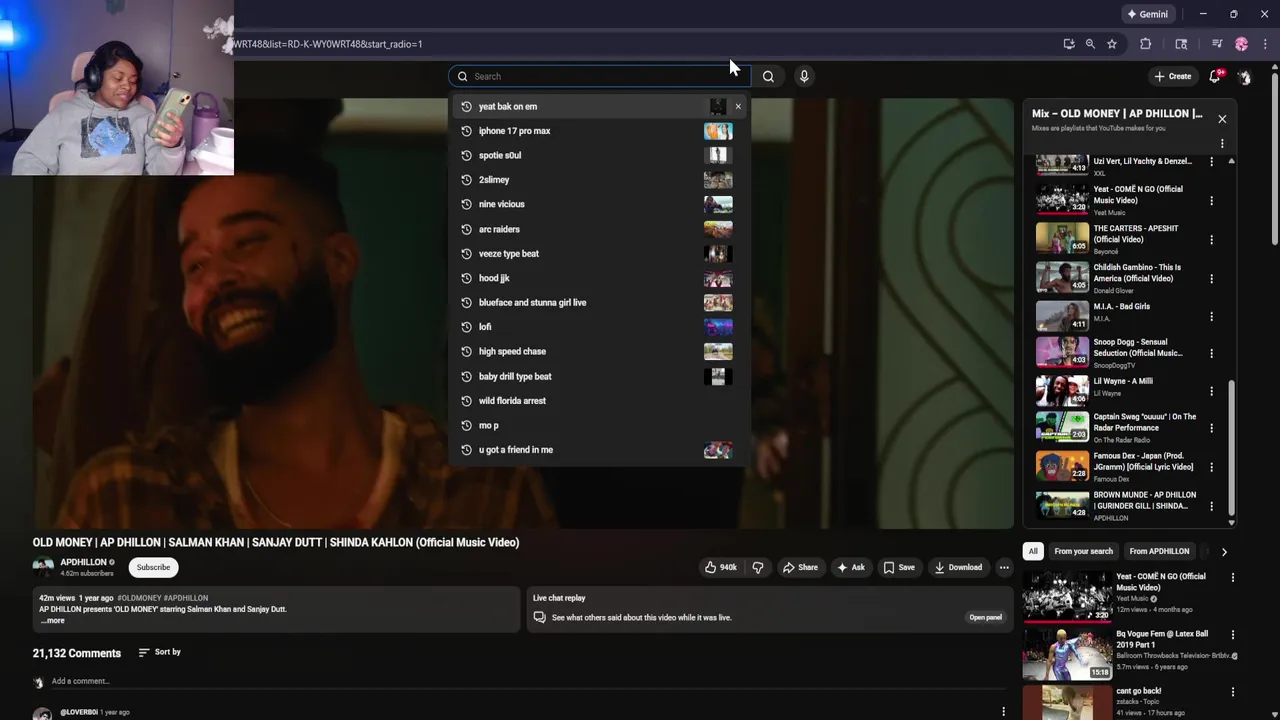The height and width of the screenshot is (720, 1280).
Task: Expand description with ...more
Action: coord(52,620)
